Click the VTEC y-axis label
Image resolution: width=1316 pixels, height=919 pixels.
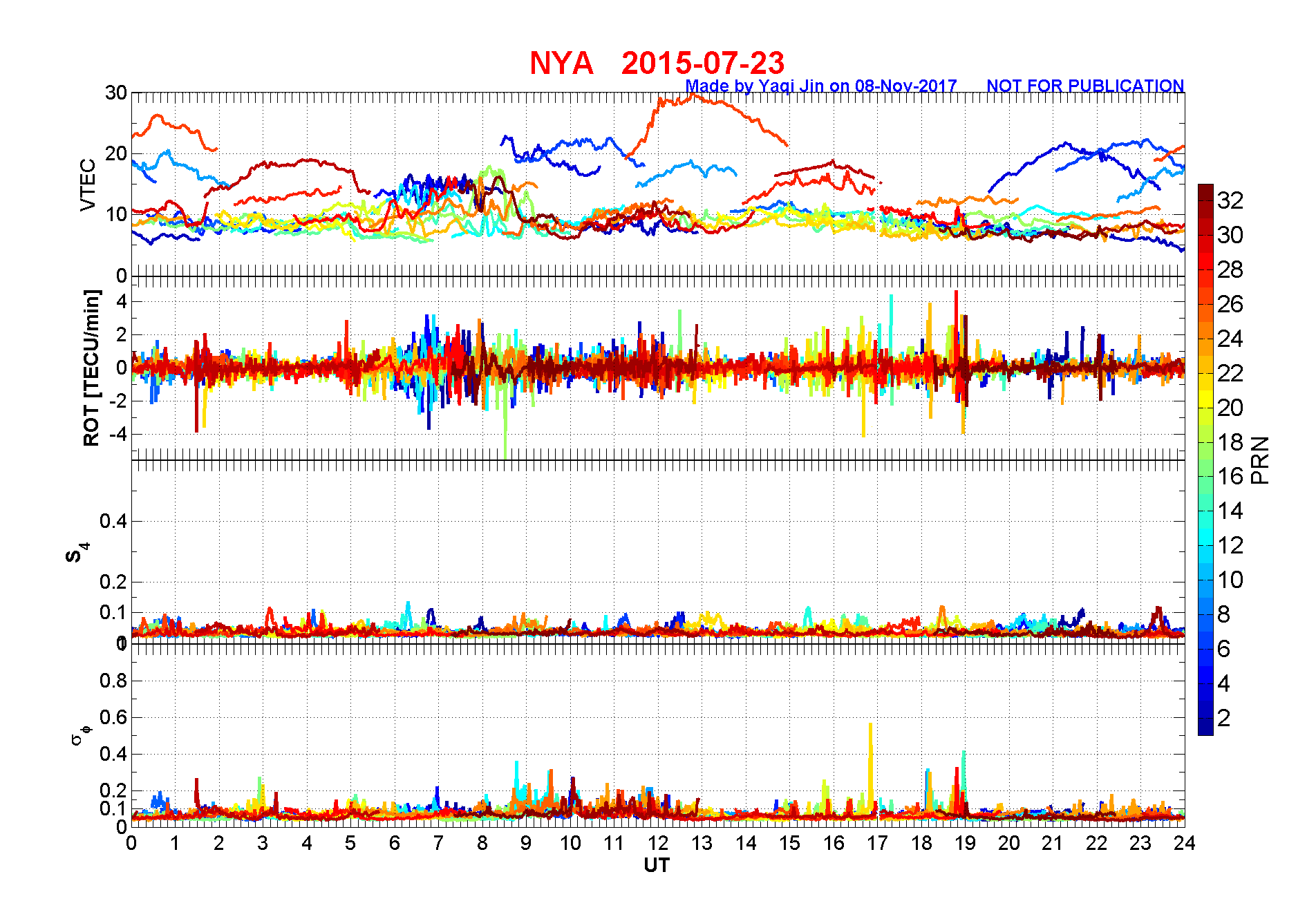pyautogui.click(x=88, y=184)
